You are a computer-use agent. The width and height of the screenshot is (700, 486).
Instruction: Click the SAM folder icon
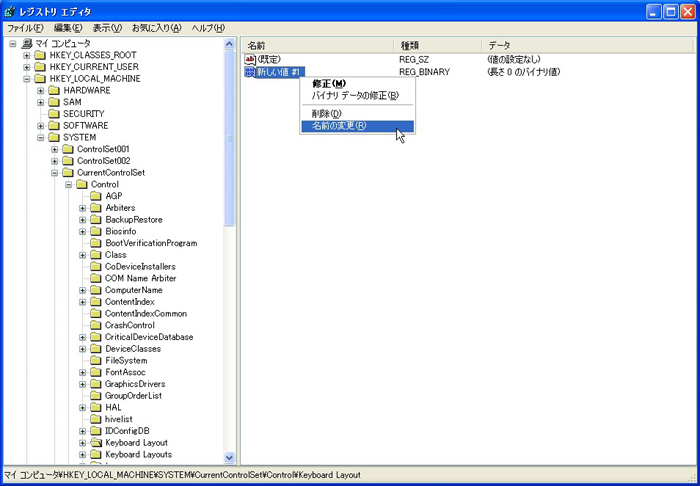54,102
